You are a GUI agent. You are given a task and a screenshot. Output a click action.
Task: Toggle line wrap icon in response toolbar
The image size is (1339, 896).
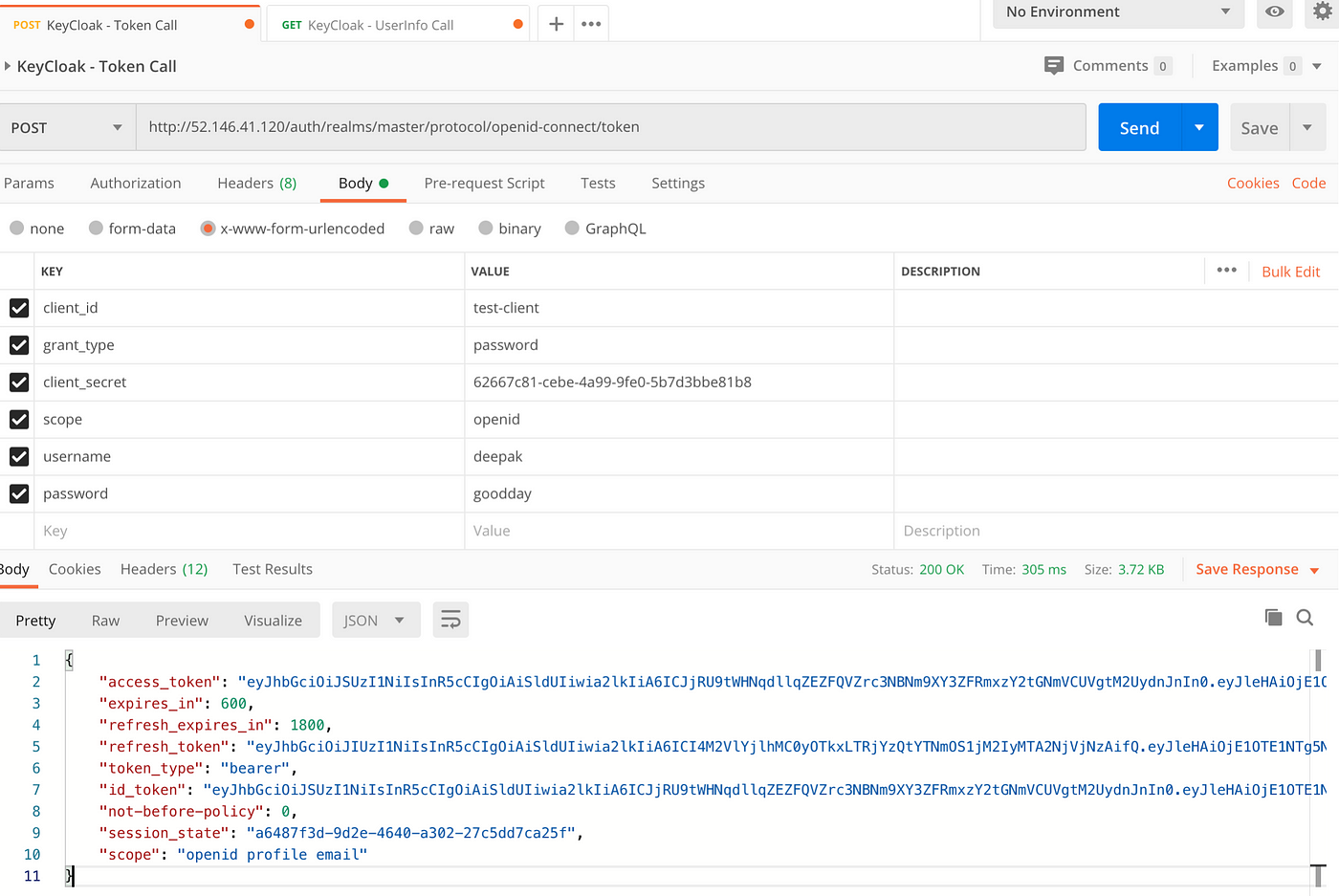tap(450, 621)
